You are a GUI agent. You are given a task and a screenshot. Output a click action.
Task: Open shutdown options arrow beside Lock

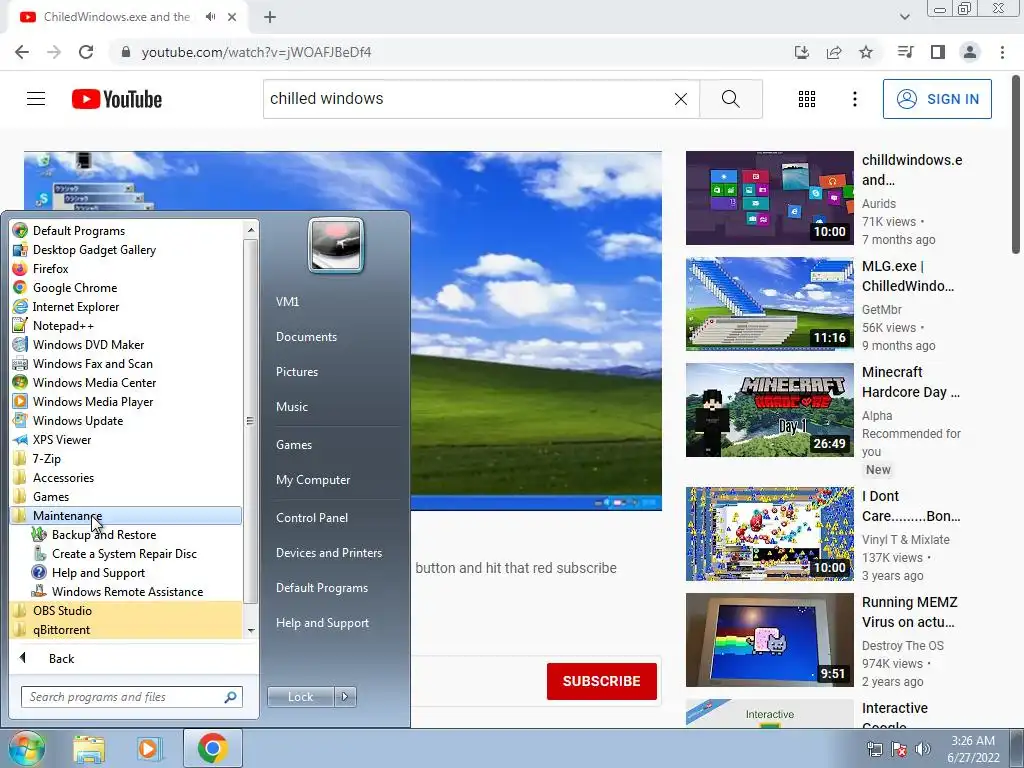tap(345, 697)
